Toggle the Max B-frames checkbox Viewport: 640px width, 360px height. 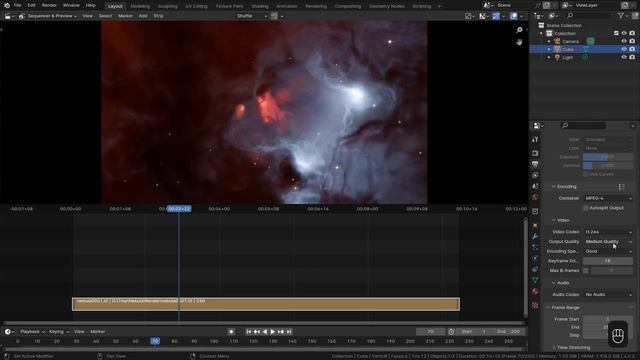586,271
